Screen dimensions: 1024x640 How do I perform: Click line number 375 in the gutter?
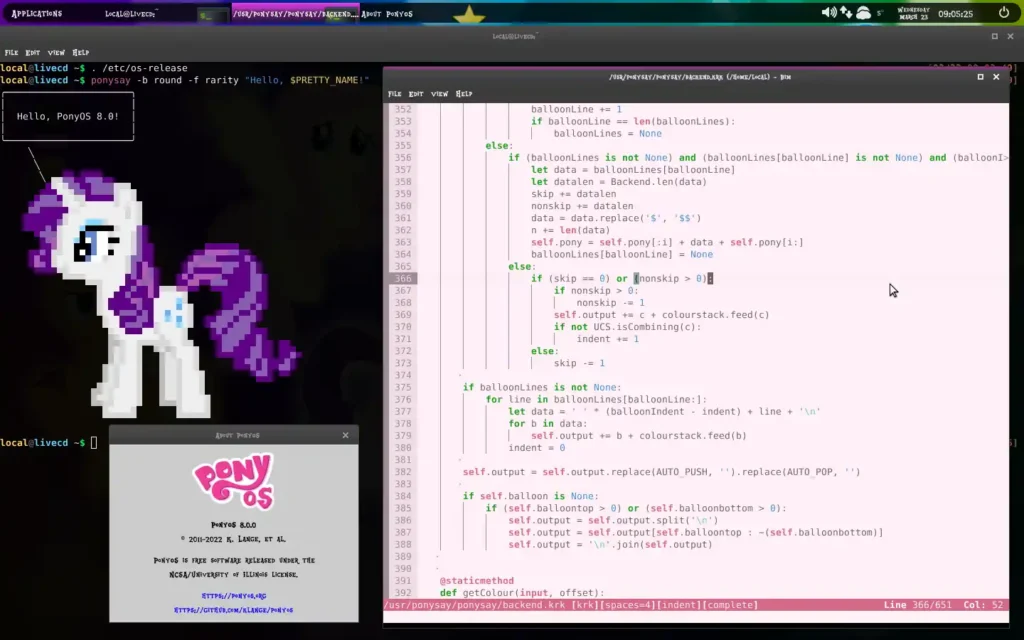click(x=403, y=387)
